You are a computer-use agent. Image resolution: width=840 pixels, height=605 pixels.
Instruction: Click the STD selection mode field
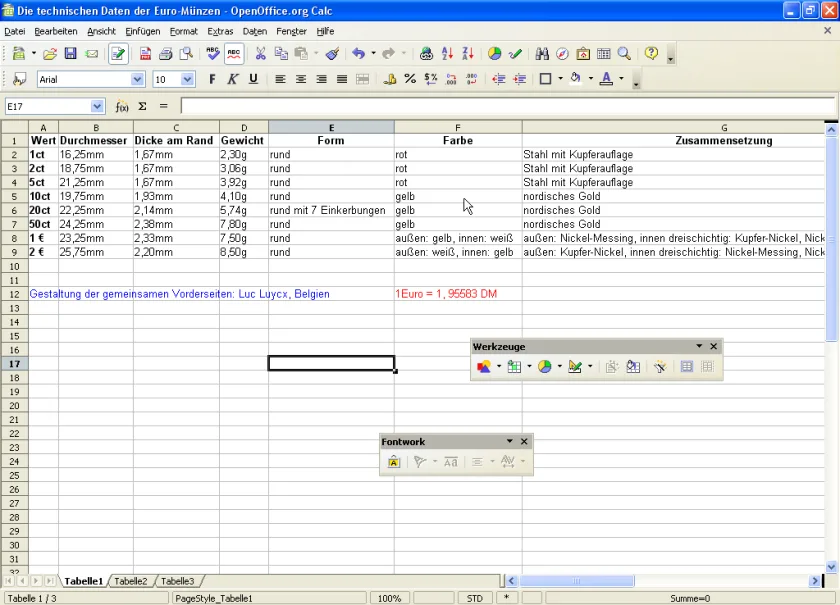pos(475,599)
